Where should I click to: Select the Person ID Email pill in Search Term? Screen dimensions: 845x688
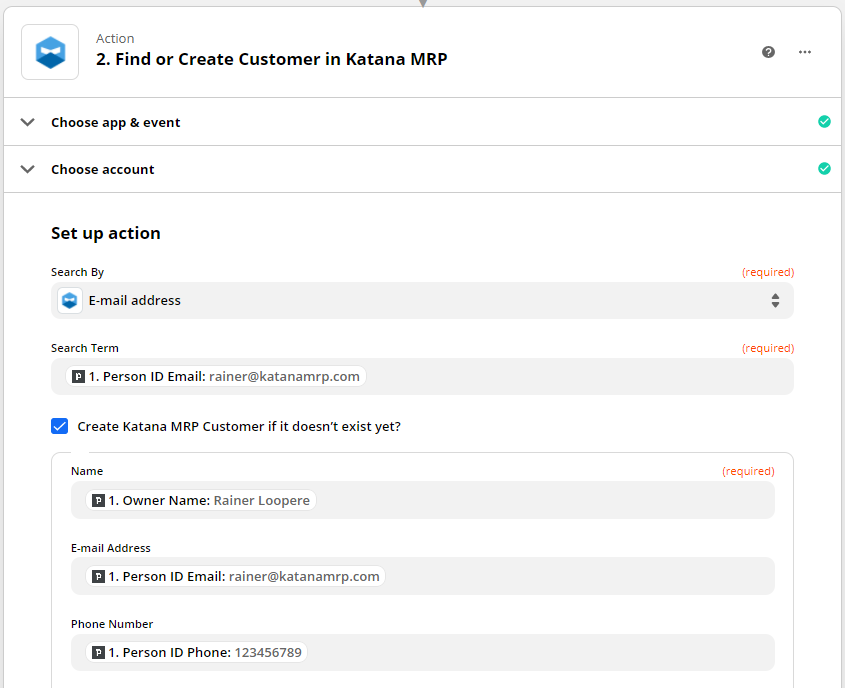216,377
